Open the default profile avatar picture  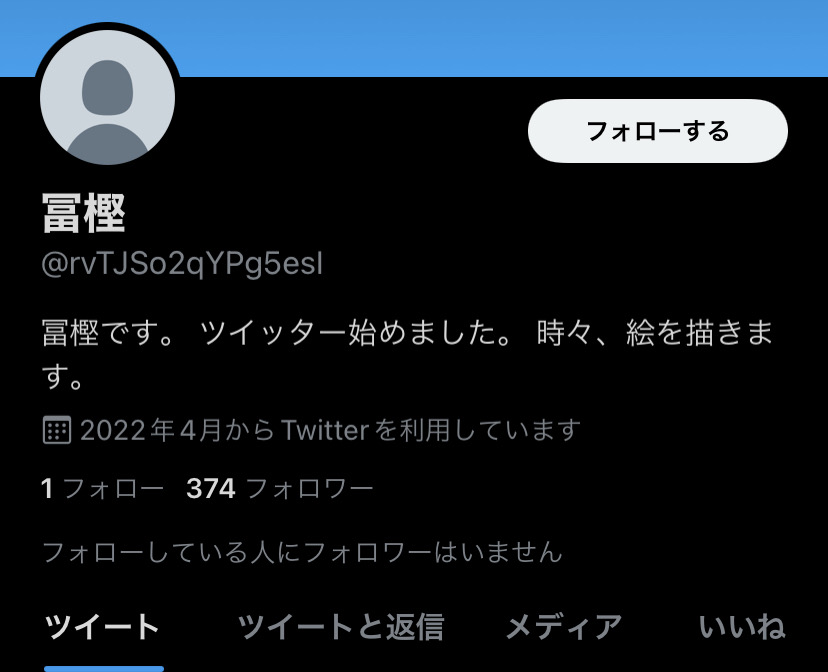click(x=108, y=97)
